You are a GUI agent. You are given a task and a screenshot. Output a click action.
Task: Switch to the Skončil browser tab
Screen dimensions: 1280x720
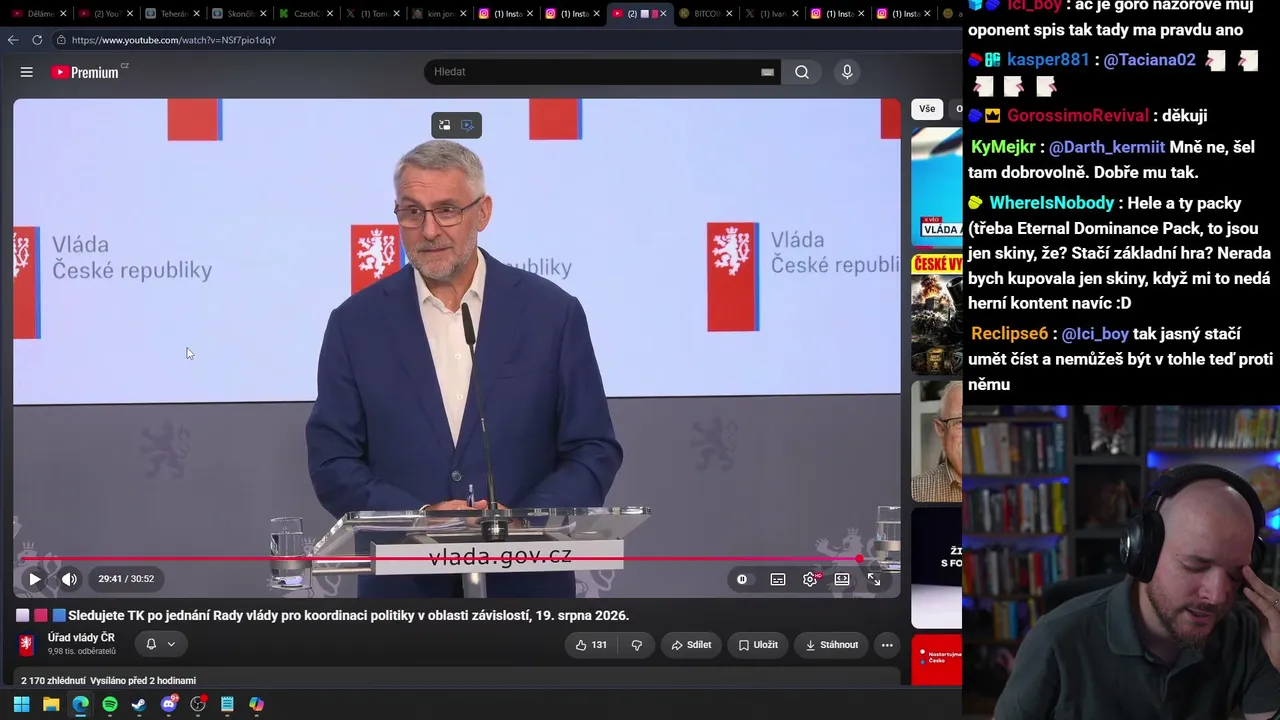pos(240,14)
